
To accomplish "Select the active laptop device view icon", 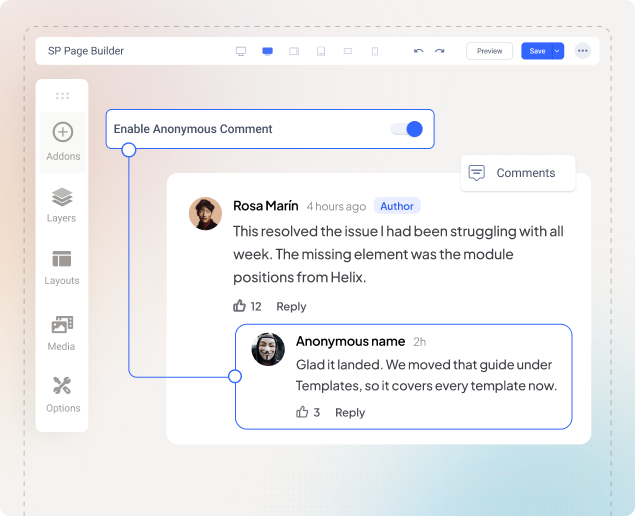I will coord(268,51).
